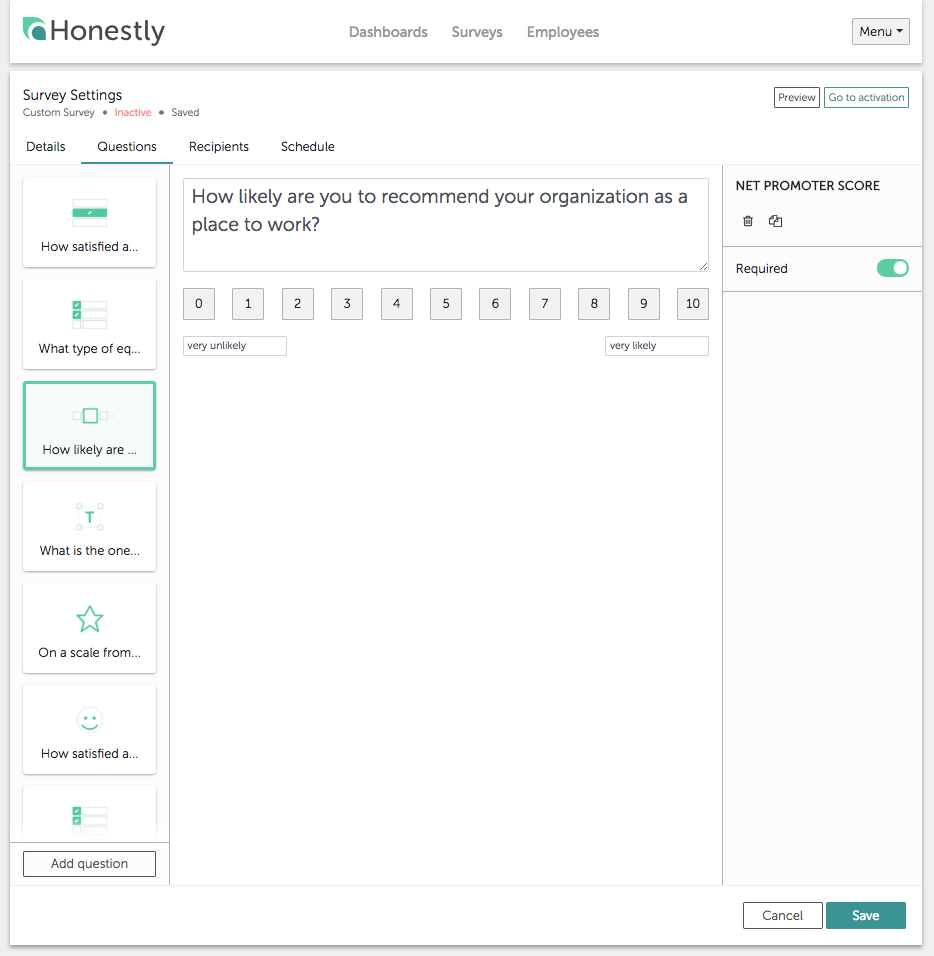Duplicate the question using the copy icon
This screenshot has width=934, height=956.
tap(775, 221)
